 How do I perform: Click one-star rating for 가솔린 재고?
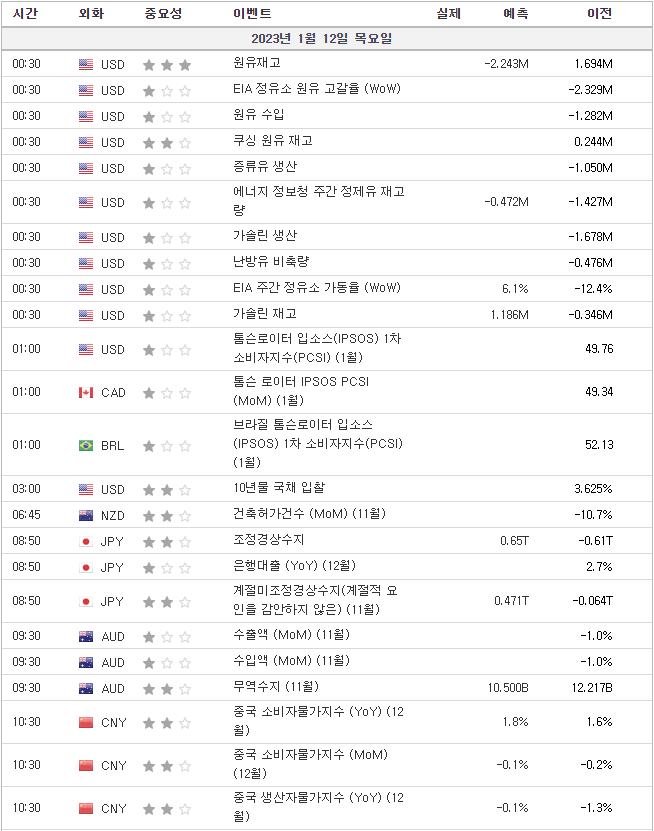pos(167,316)
